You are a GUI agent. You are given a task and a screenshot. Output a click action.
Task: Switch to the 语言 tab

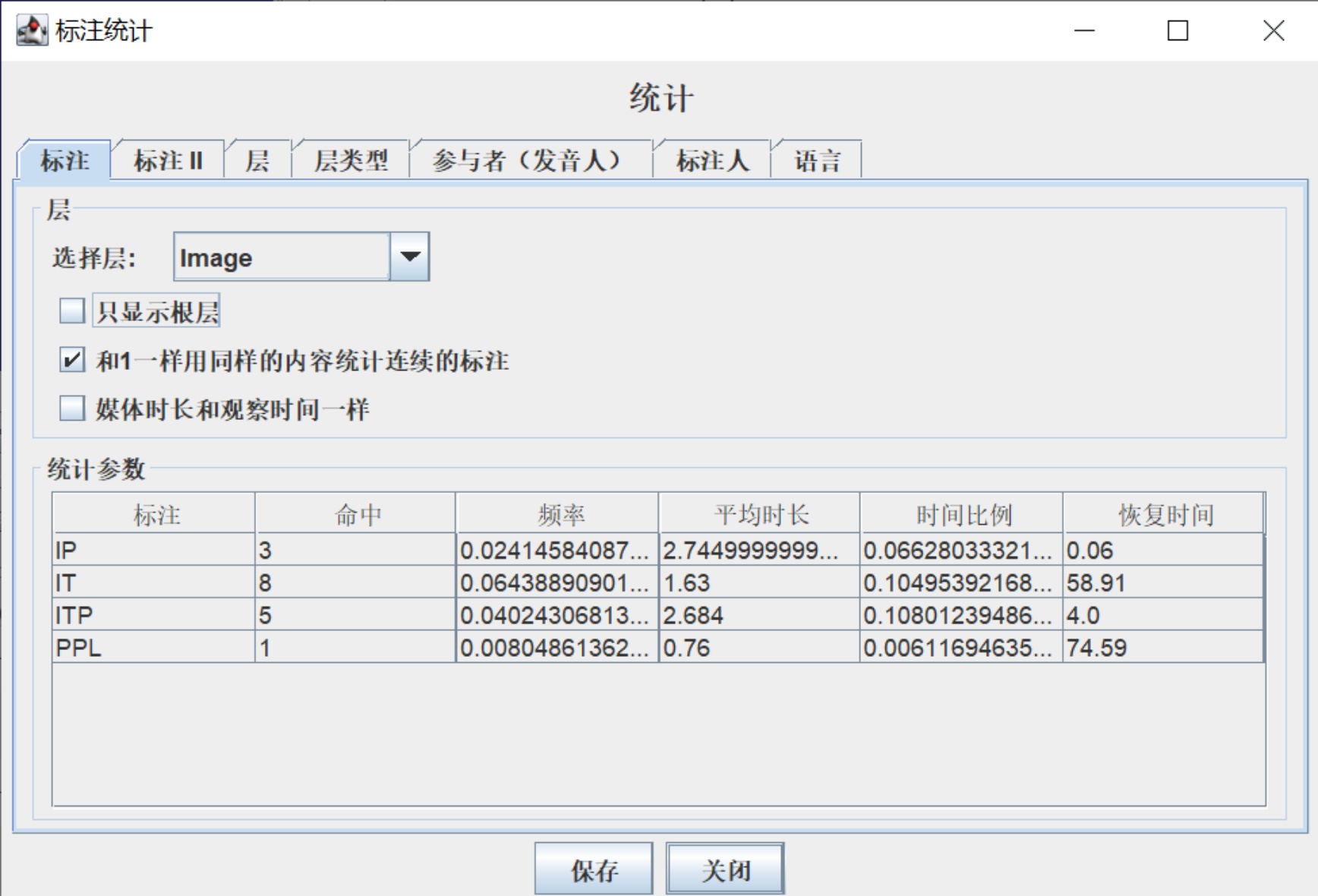pos(817,160)
